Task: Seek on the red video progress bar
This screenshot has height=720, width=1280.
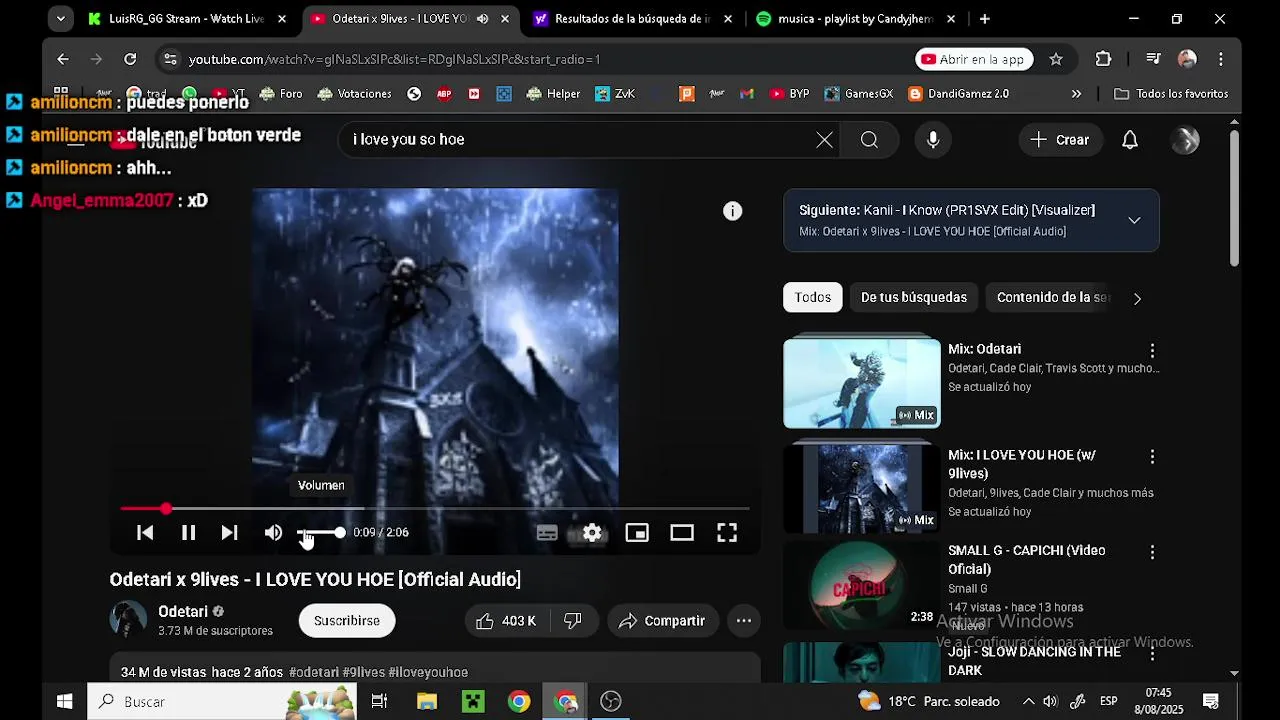Action: tap(435, 509)
